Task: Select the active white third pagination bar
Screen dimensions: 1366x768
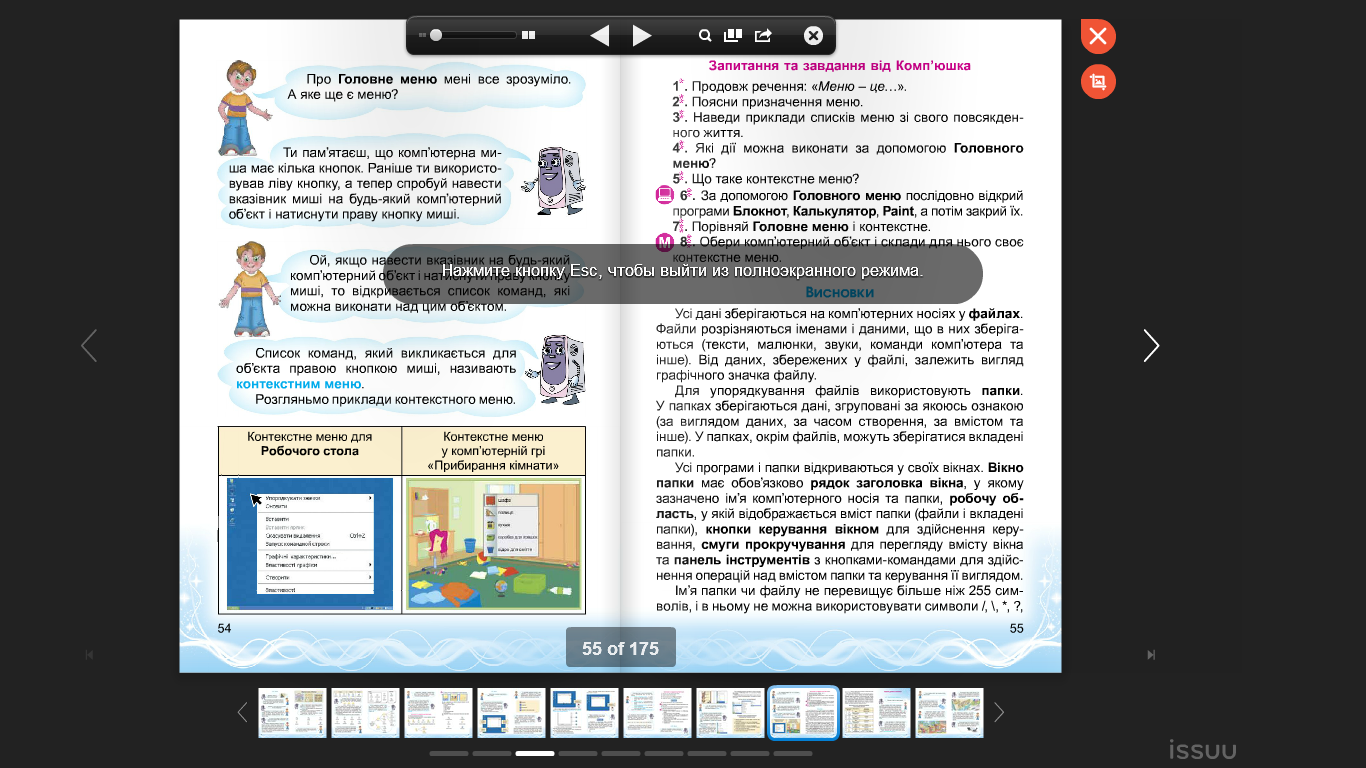Action: 535,753
